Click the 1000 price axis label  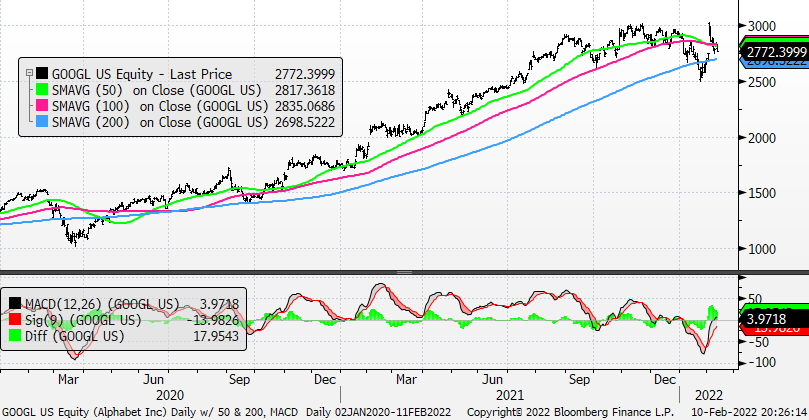pyautogui.click(x=762, y=249)
